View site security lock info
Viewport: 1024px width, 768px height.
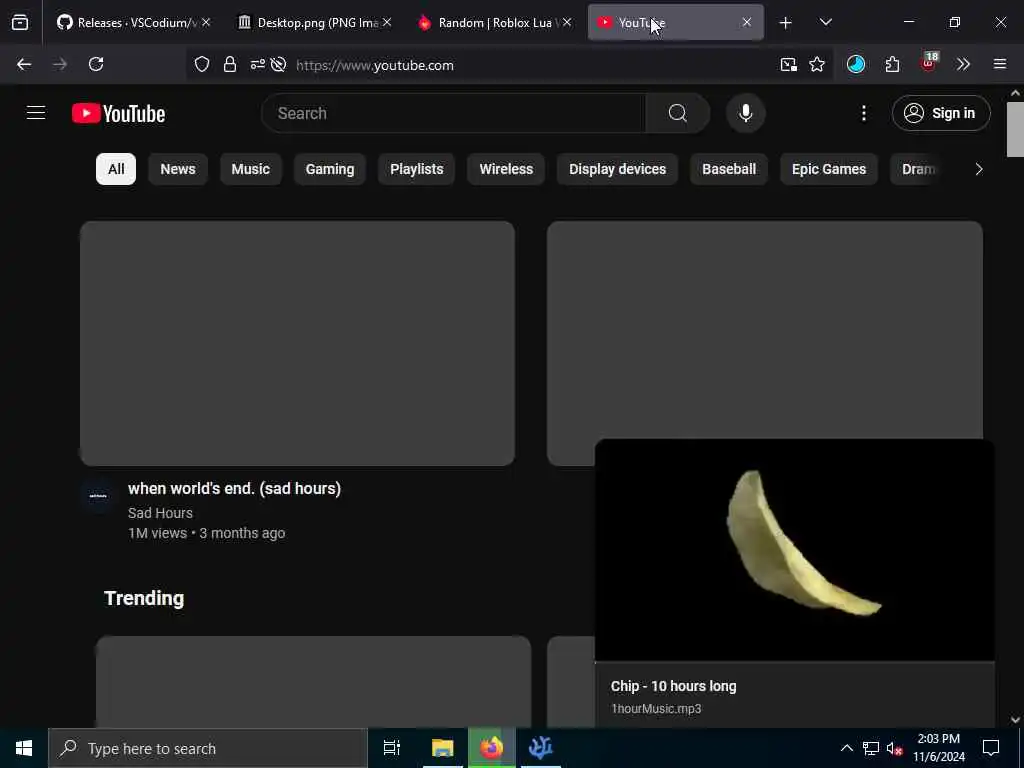pyautogui.click(x=229, y=64)
